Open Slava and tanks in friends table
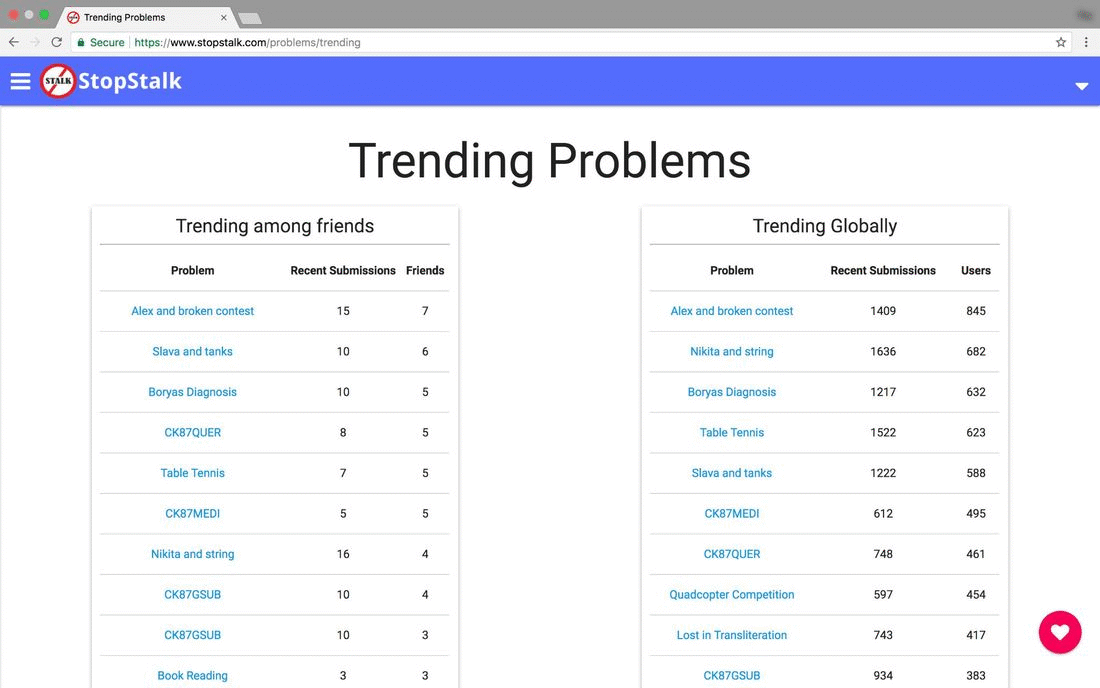Image resolution: width=1100 pixels, height=688 pixels. tap(192, 351)
